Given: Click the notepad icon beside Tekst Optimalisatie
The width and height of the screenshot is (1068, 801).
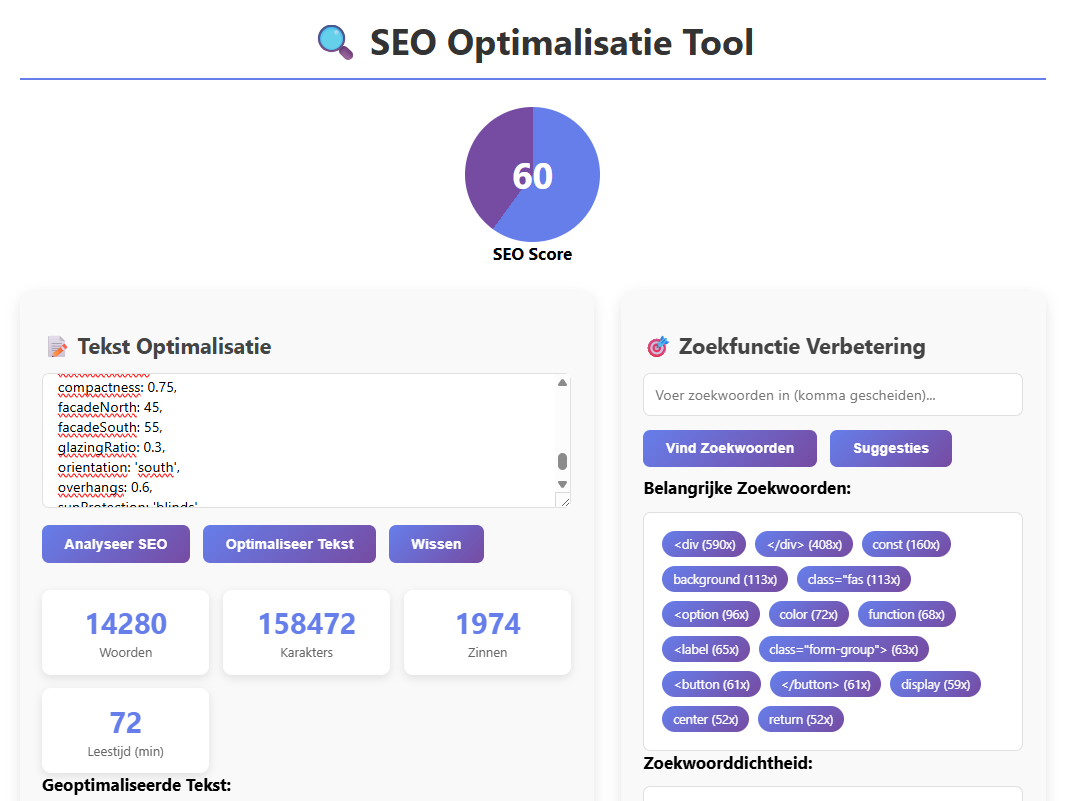Looking at the screenshot, I should click(x=57, y=347).
